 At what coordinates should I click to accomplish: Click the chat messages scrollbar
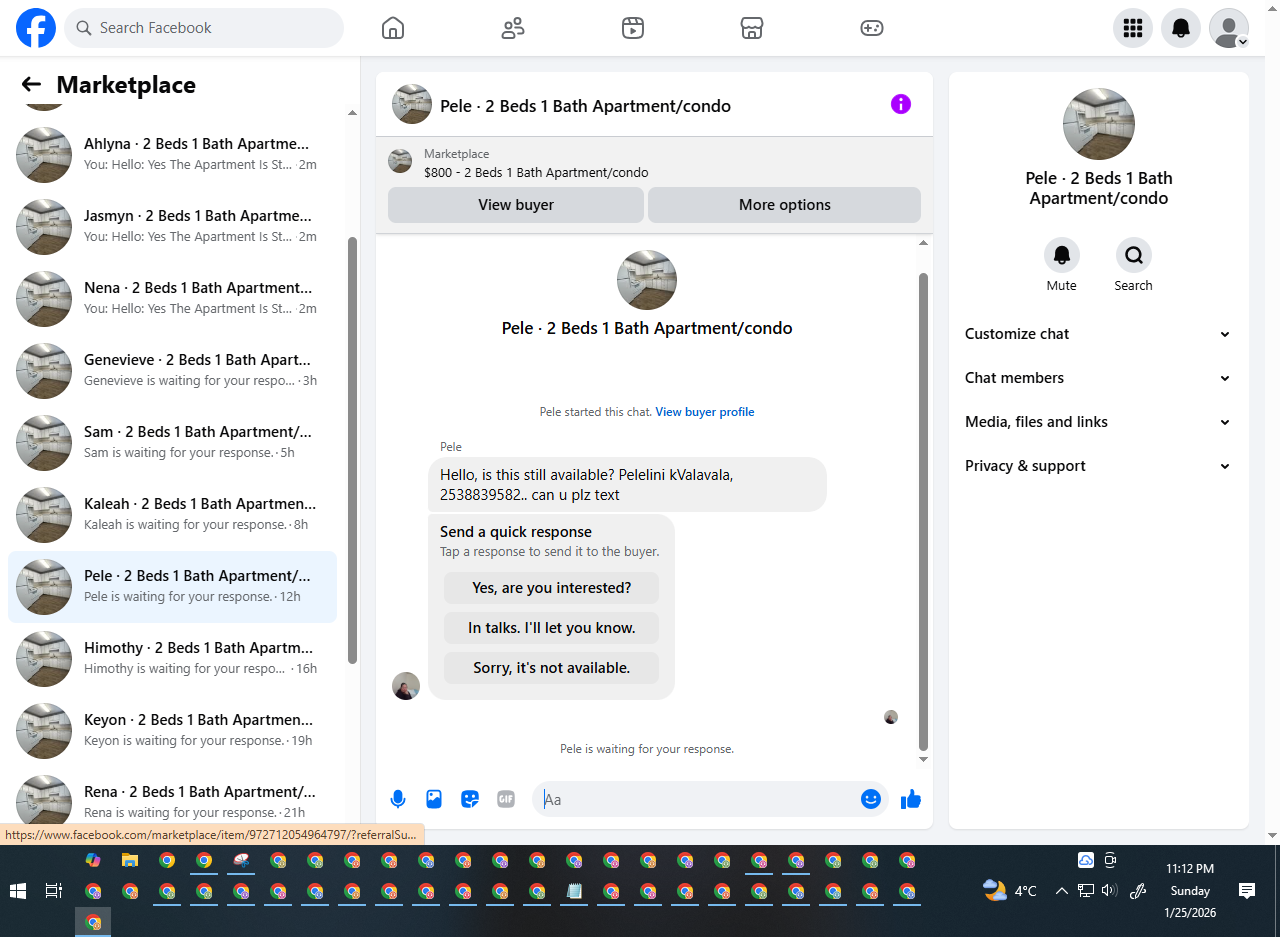coord(923,510)
